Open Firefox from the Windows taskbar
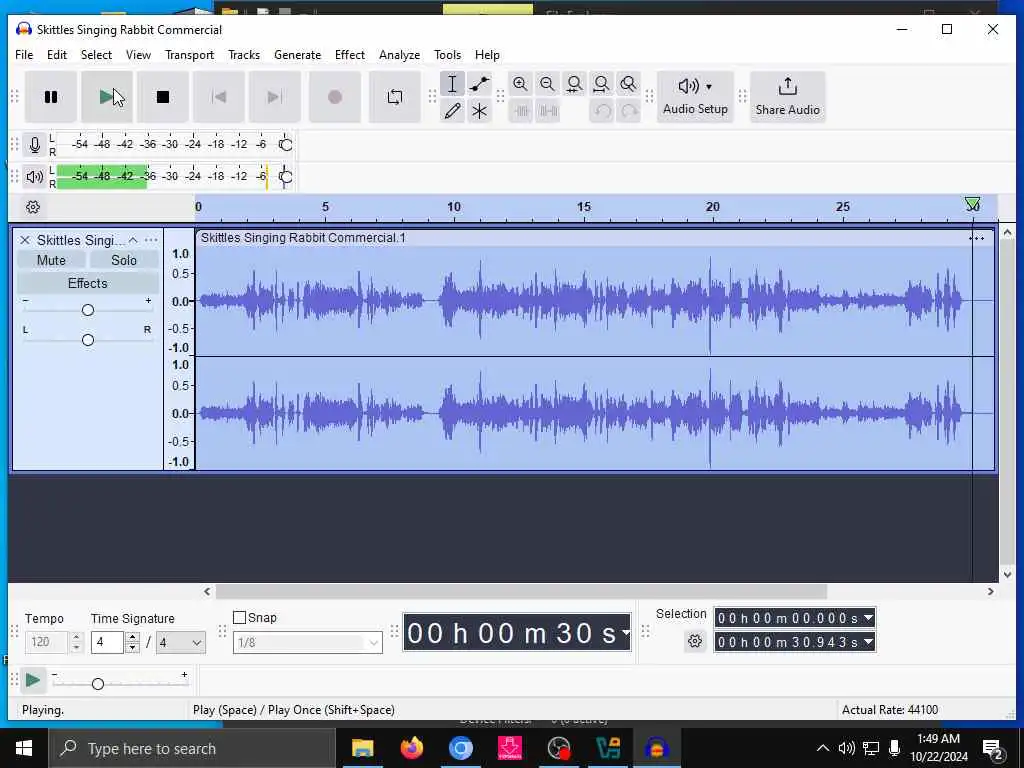 (411, 748)
